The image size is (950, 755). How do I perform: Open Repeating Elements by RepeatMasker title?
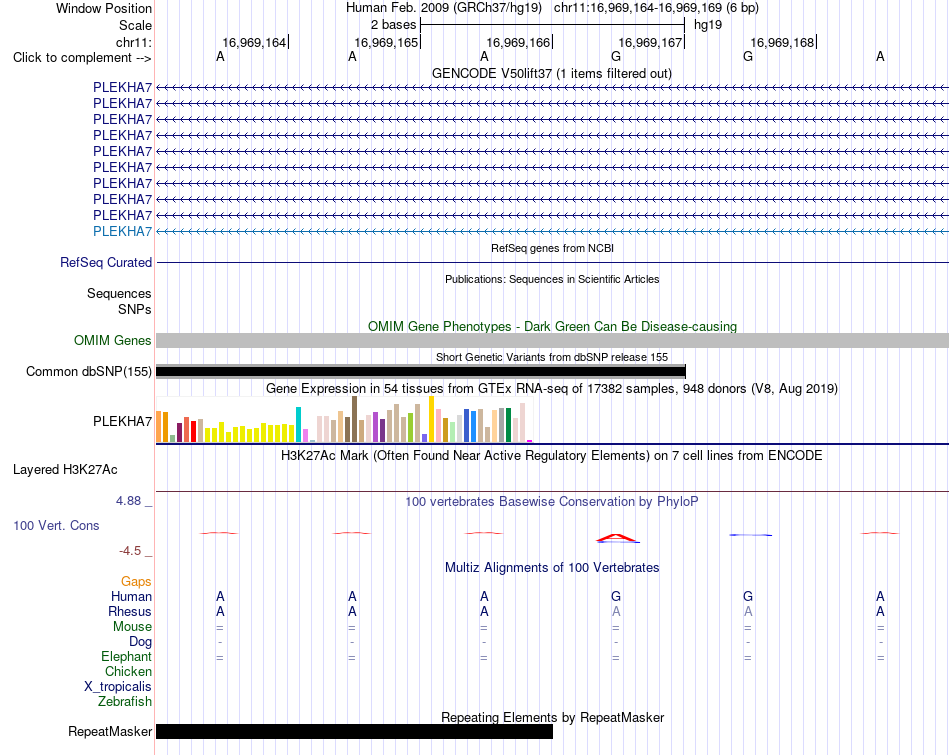click(552, 717)
